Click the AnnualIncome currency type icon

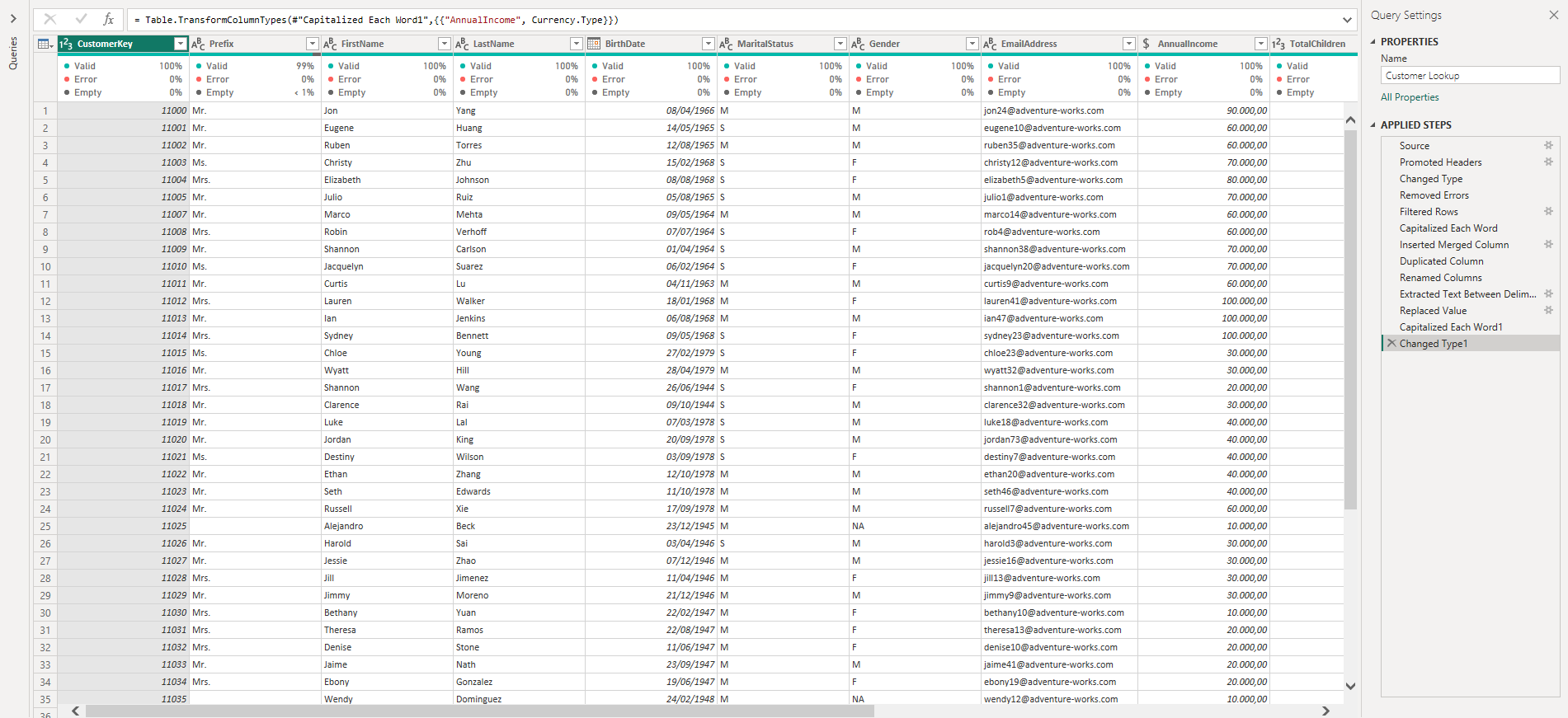point(1147,44)
